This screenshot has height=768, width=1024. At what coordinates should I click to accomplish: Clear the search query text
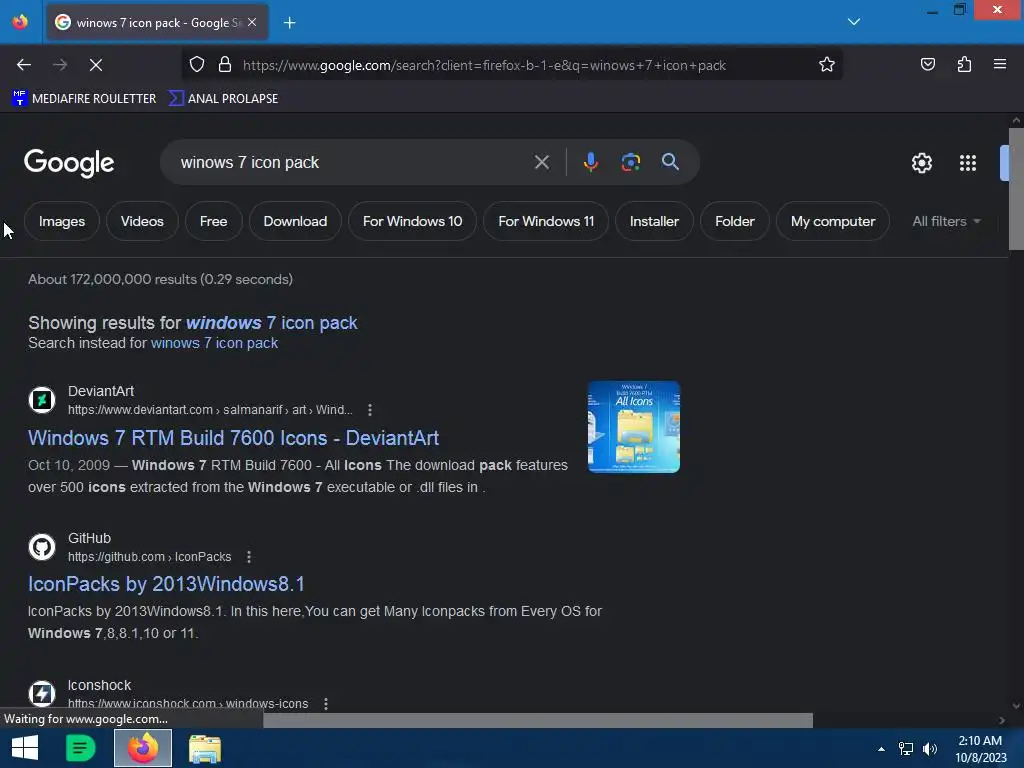point(541,162)
